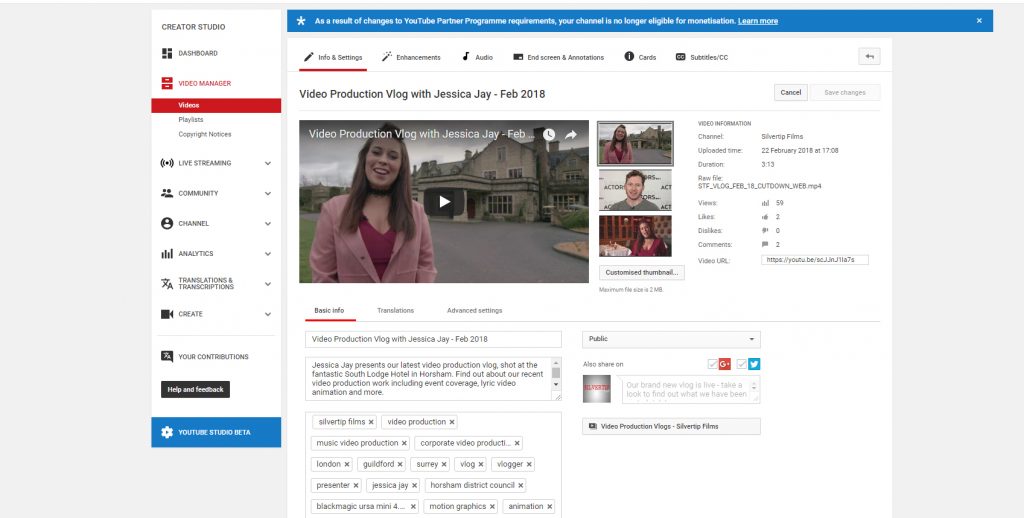Open the Subtitles/CC tab
The width and height of the screenshot is (1024, 518).
pyautogui.click(x=701, y=57)
